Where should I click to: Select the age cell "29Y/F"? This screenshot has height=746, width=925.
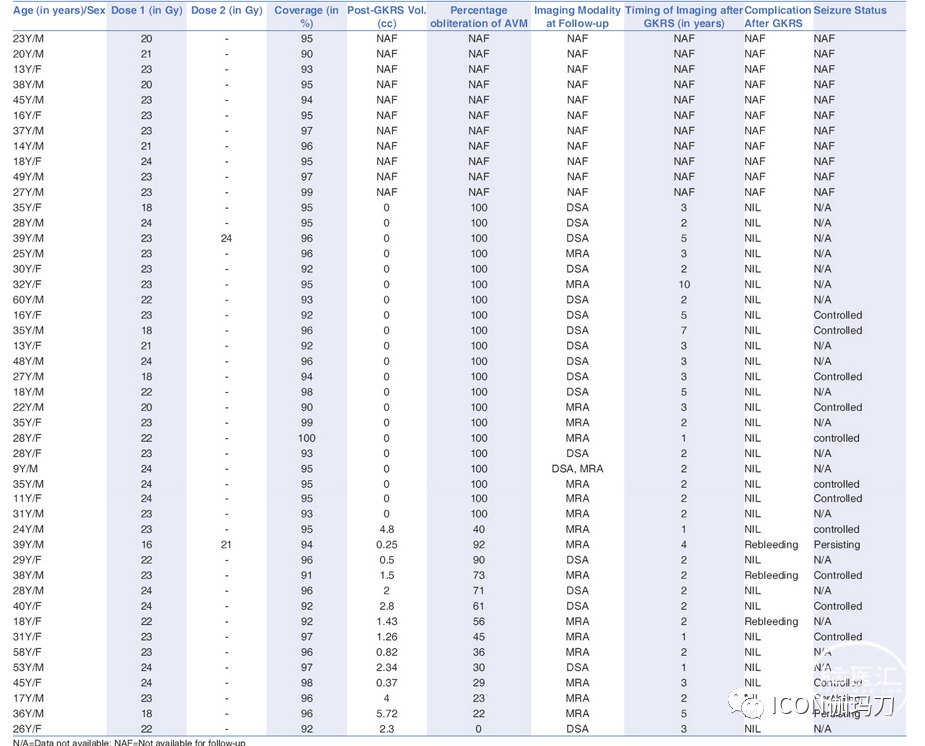click(x=28, y=560)
